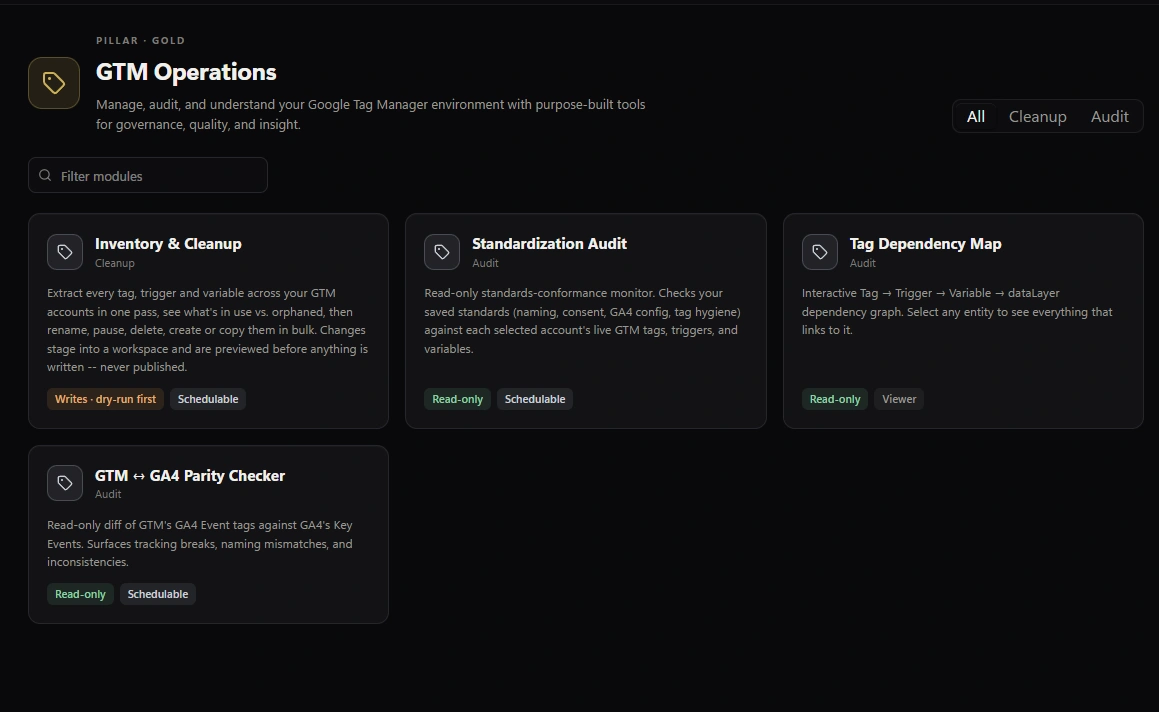Viewport: 1159px width, 712px height.
Task: Click Schedulable badge on Inventory & Cleanup card
Action: point(208,399)
